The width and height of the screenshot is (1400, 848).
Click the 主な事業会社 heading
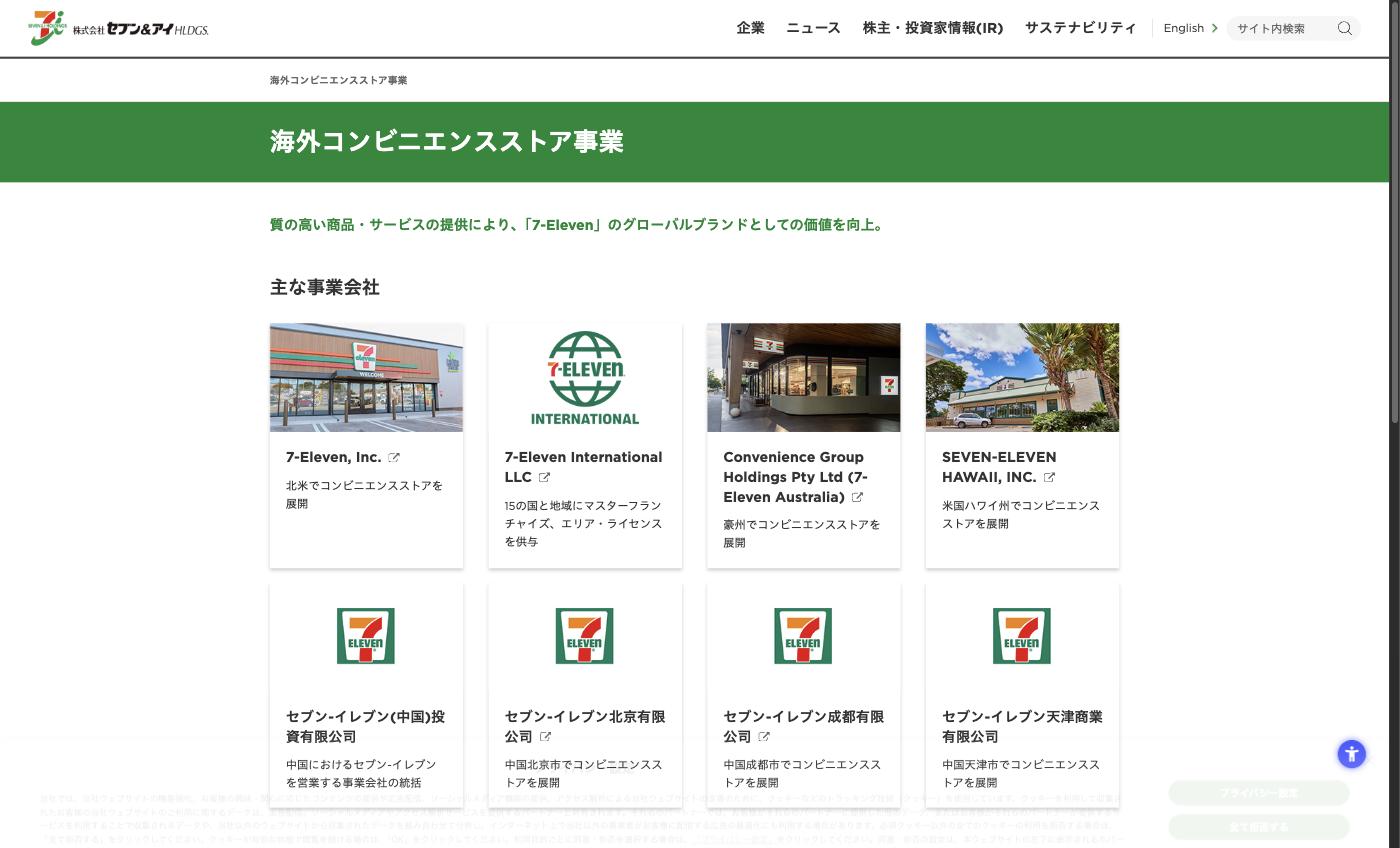[x=325, y=287]
